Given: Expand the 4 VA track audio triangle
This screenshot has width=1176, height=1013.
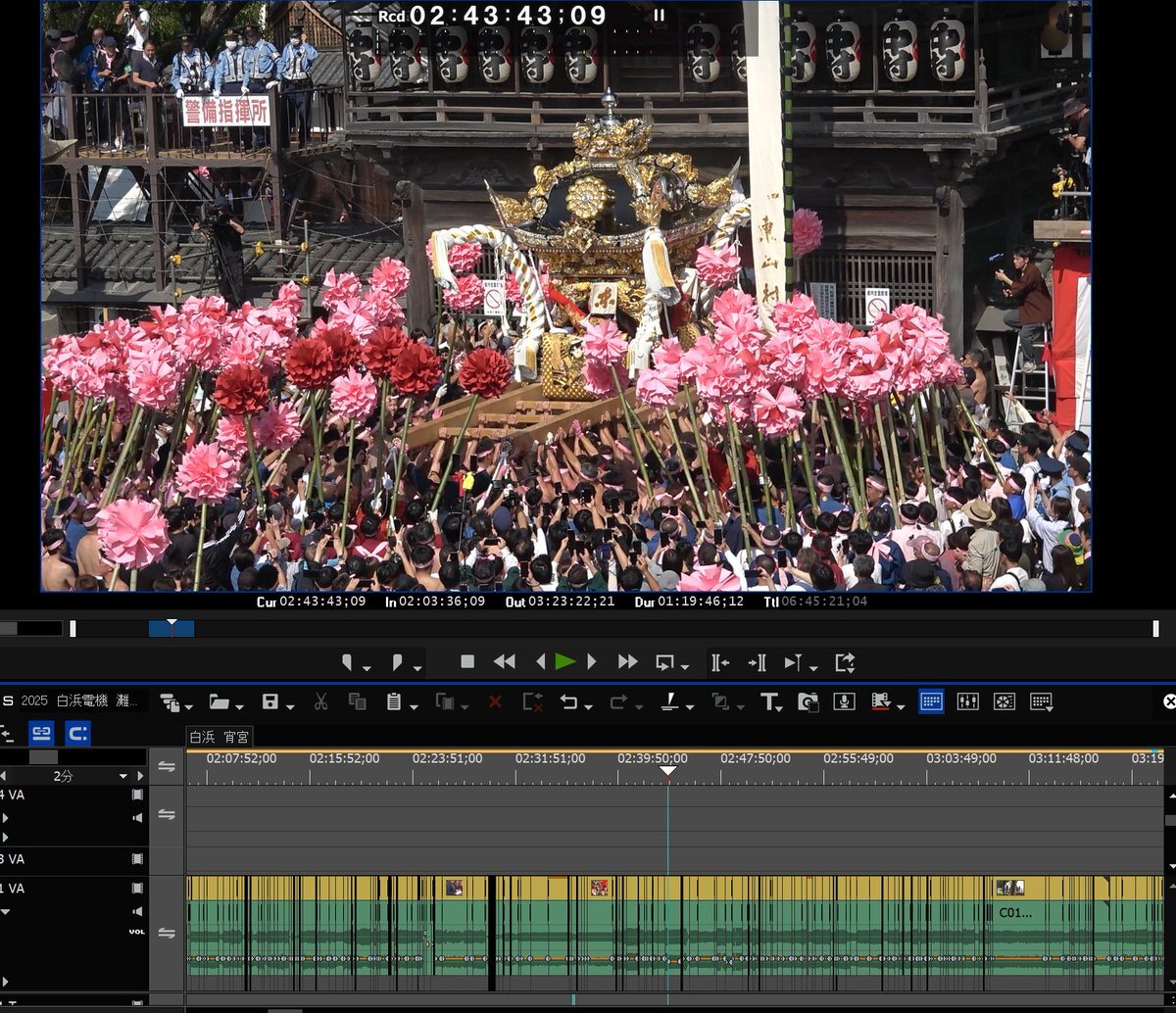Looking at the screenshot, I should [6, 817].
